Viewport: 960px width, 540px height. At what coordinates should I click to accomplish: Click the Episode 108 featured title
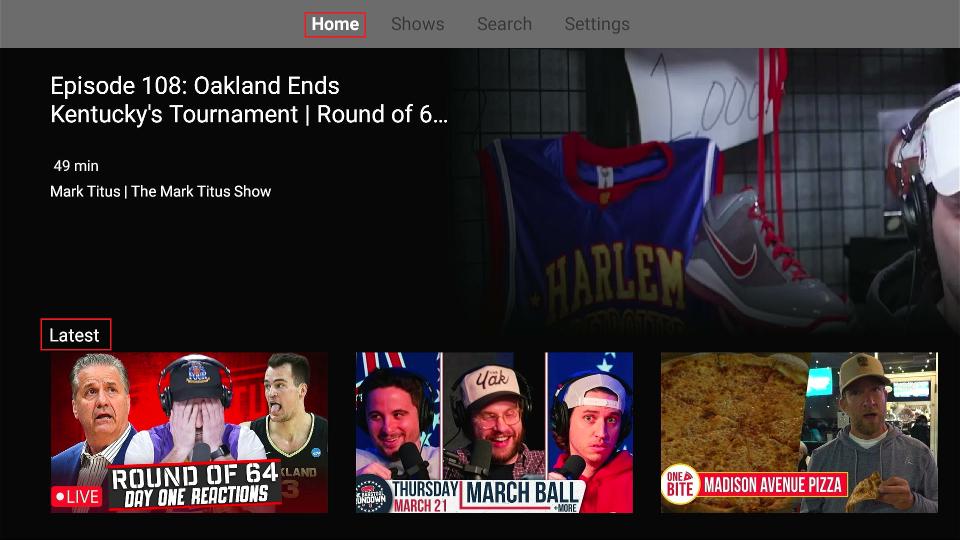tap(249, 100)
